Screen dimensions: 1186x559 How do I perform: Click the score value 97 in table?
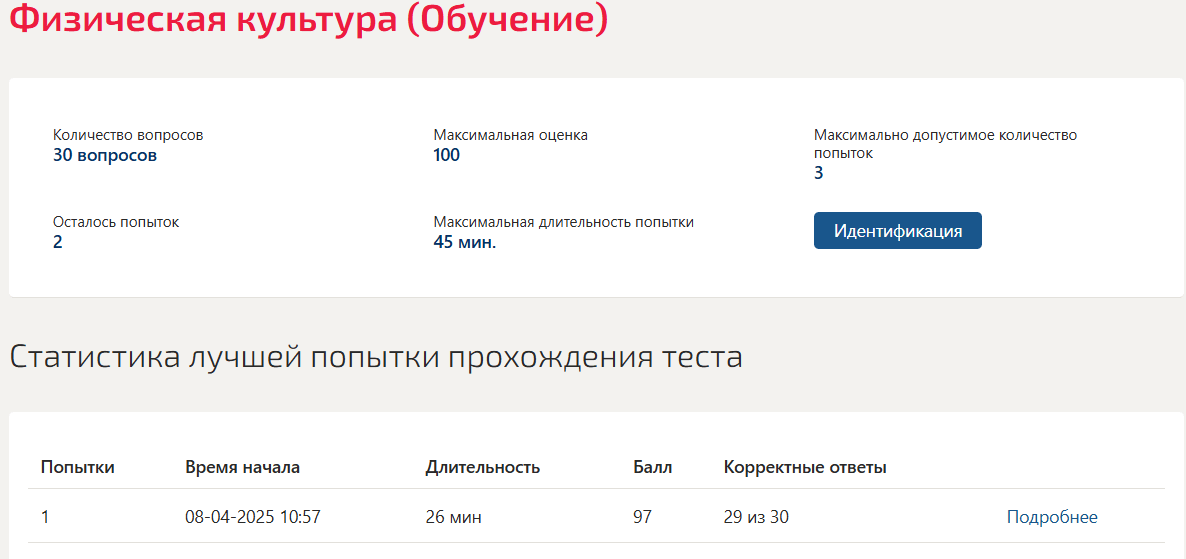tap(642, 517)
